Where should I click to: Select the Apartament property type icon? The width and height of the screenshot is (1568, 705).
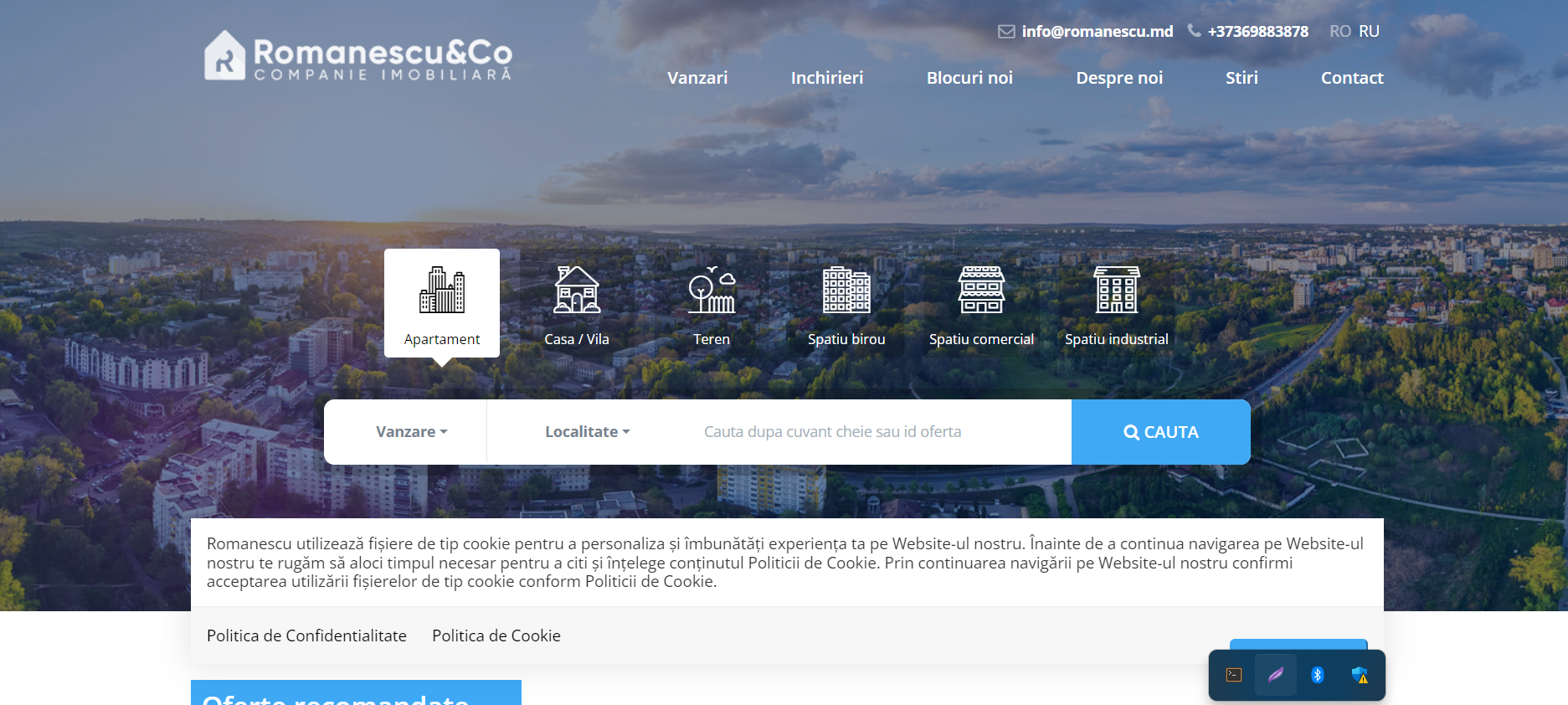click(x=441, y=291)
